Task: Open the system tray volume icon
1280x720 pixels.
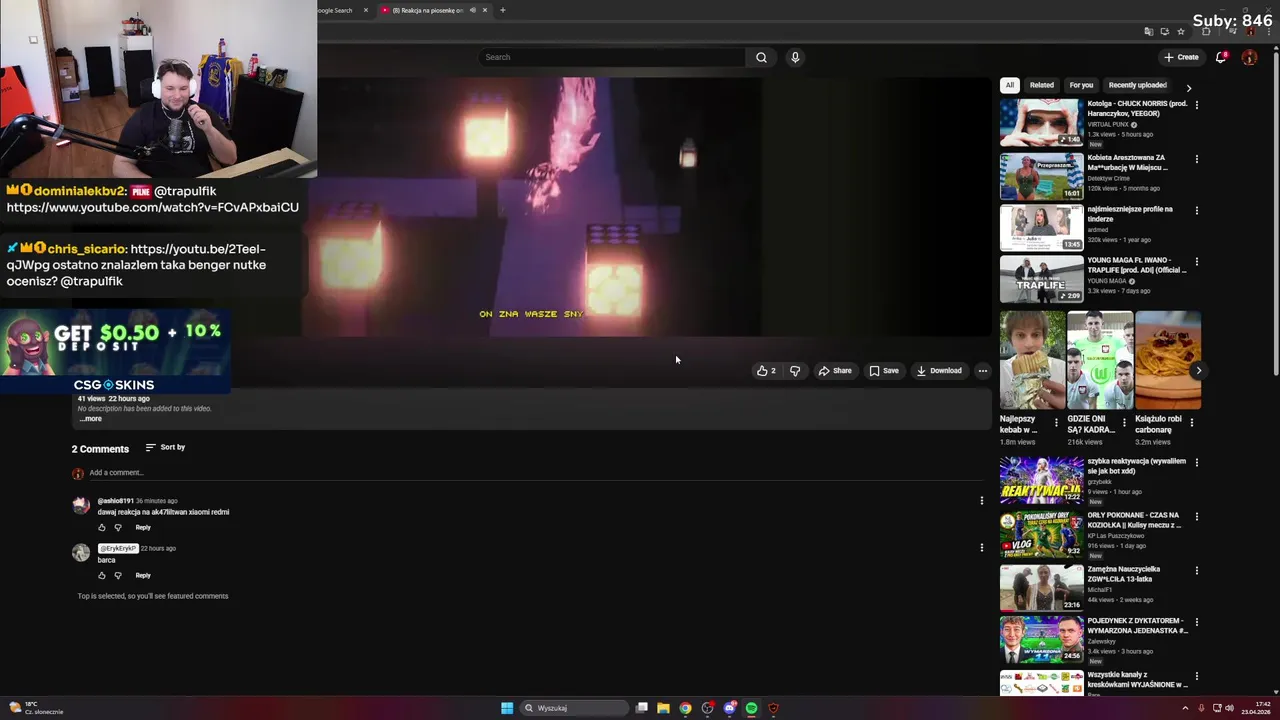Action: 1229,708
